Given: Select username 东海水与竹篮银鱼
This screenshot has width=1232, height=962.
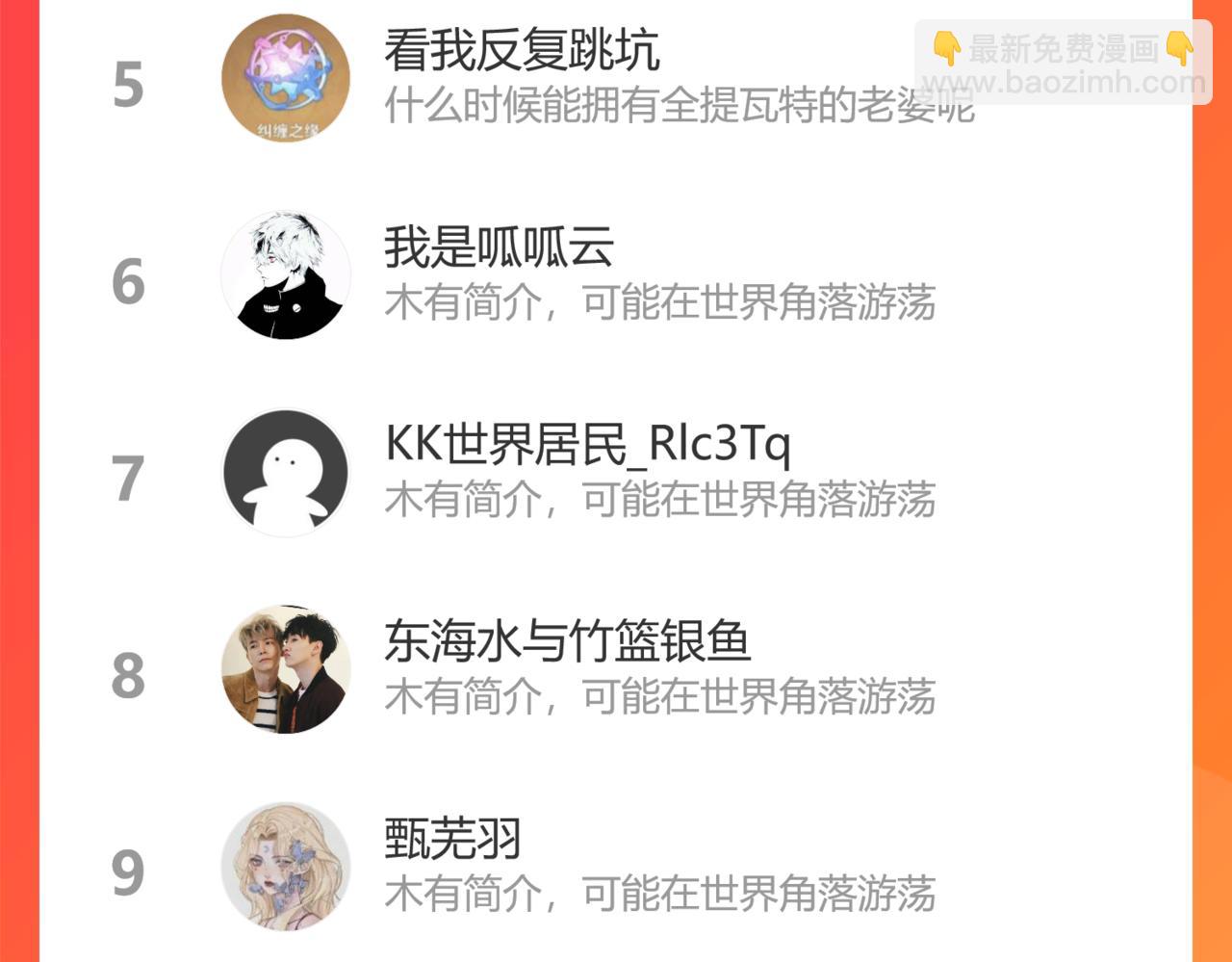Looking at the screenshot, I should [x=567, y=641].
